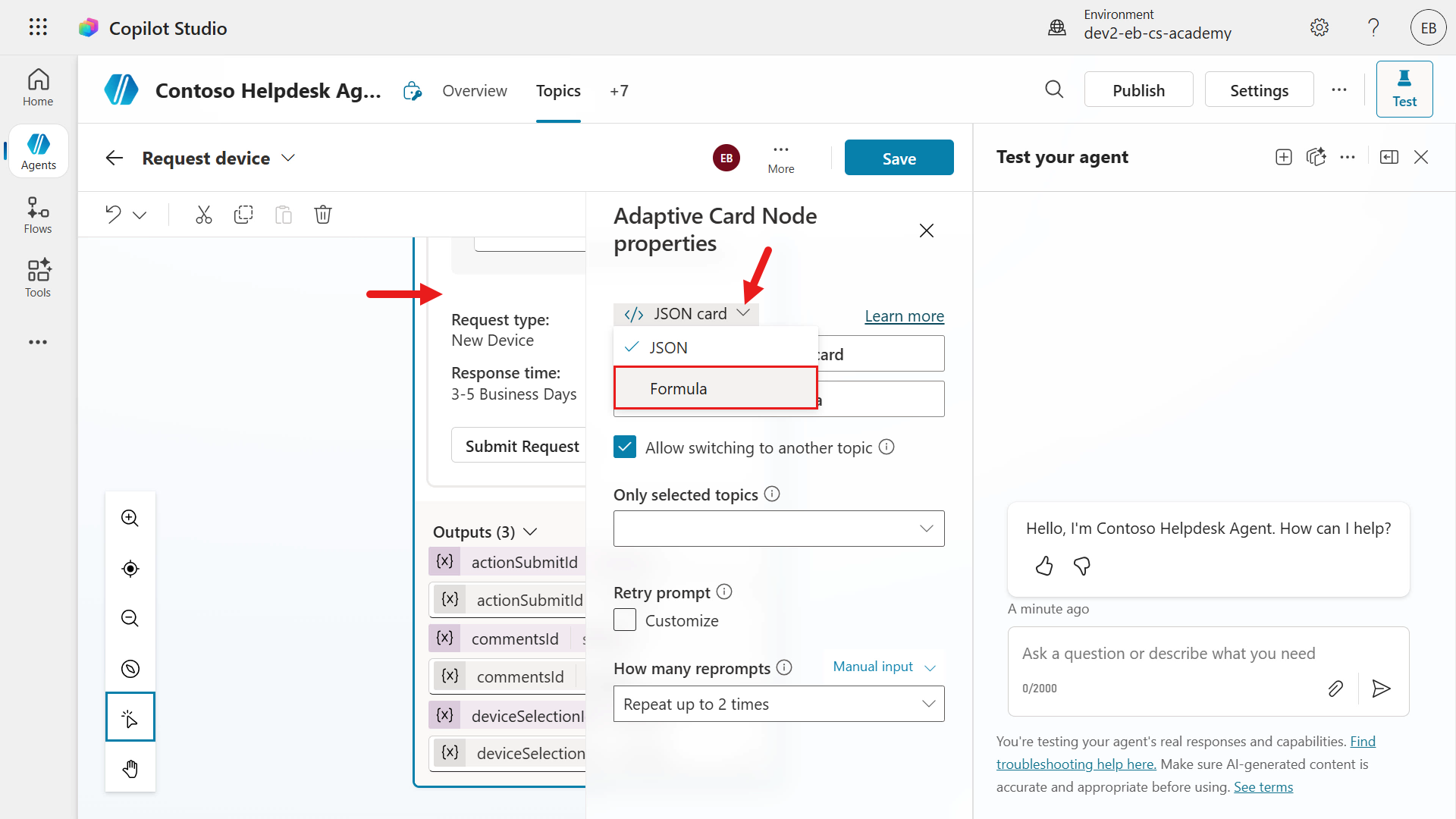The height and width of the screenshot is (819, 1456).
Task: Click the Save button
Action: click(x=899, y=158)
